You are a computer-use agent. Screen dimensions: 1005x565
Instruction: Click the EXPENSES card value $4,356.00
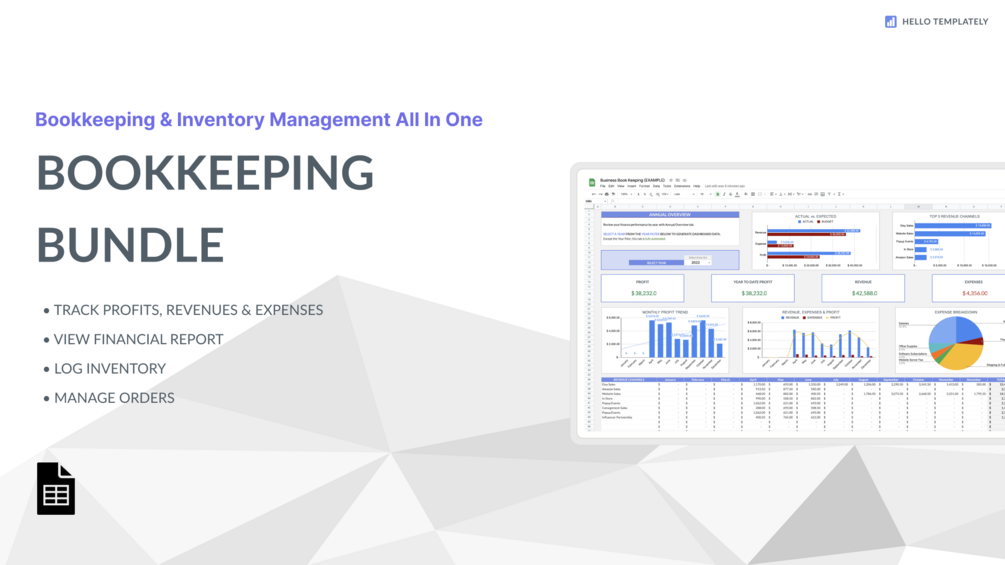(x=974, y=293)
